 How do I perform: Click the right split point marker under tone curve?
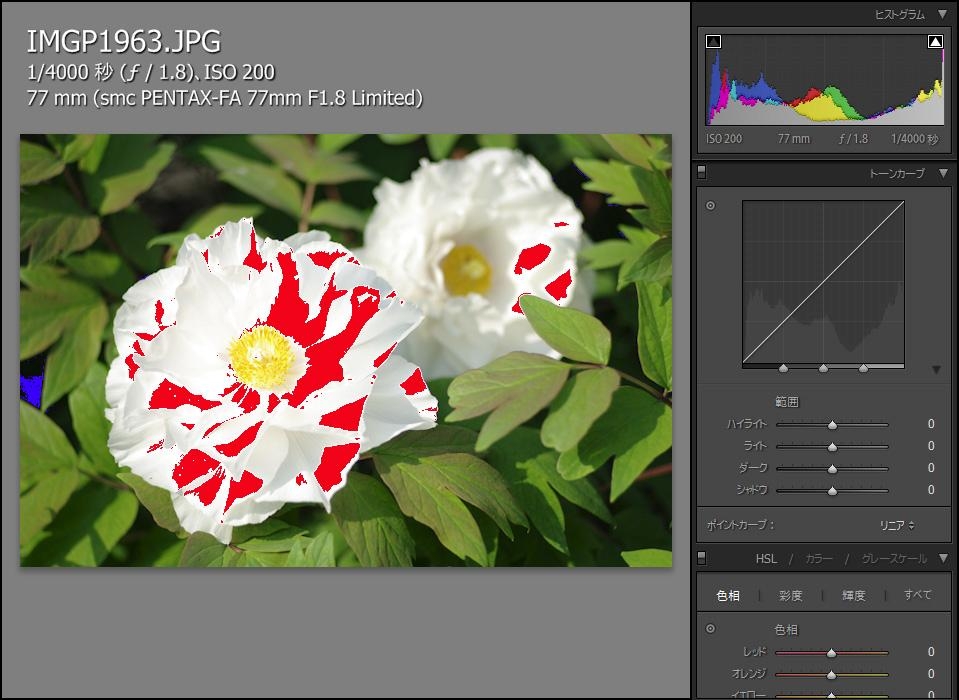coord(863,368)
